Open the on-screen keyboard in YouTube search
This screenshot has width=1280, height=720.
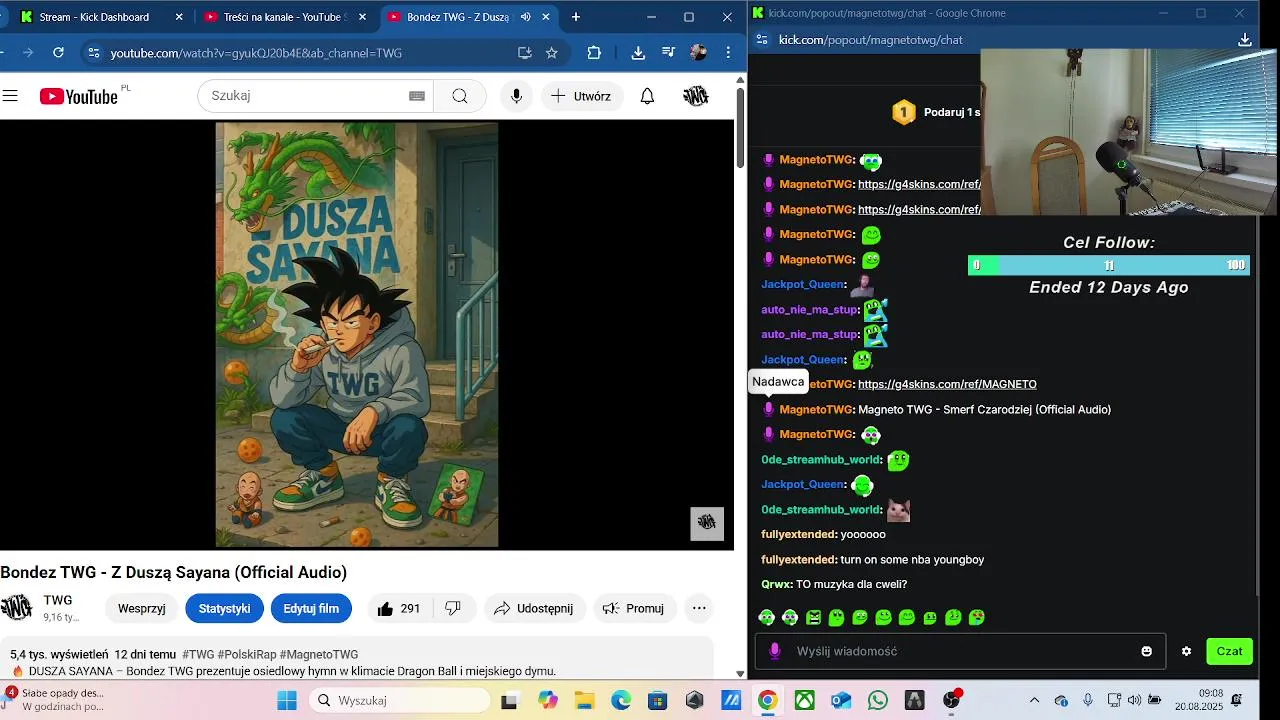[417, 96]
